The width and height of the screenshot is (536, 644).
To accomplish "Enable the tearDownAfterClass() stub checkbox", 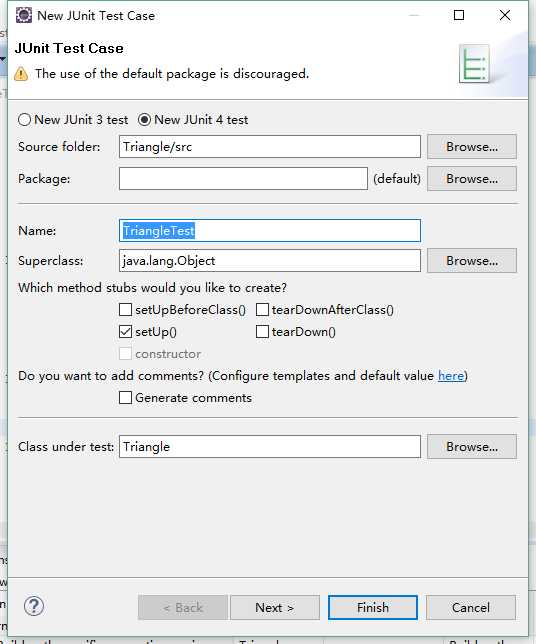I will click(x=262, y=309).
